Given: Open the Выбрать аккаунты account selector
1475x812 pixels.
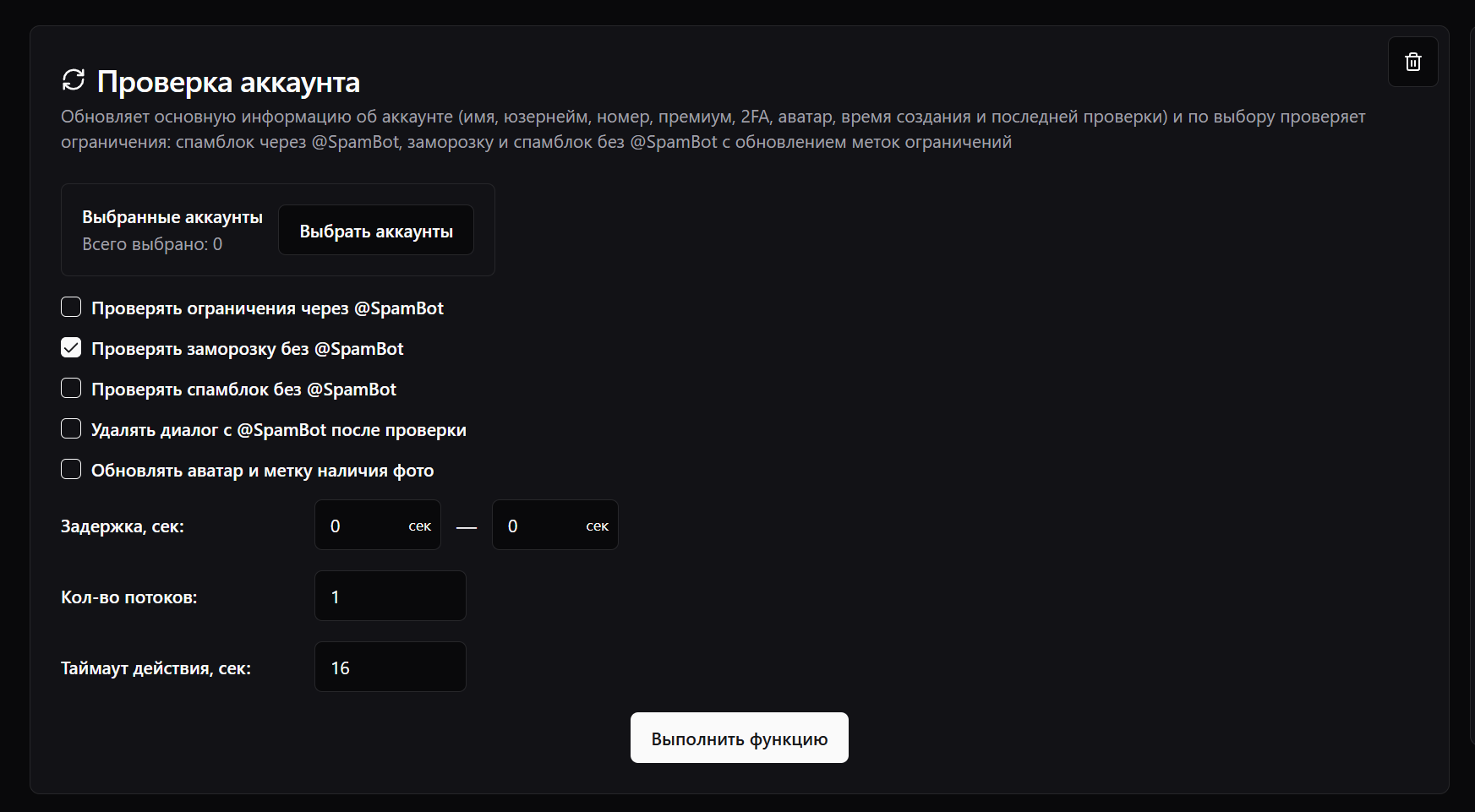Looking at the screenshot, I should point(376,231).
